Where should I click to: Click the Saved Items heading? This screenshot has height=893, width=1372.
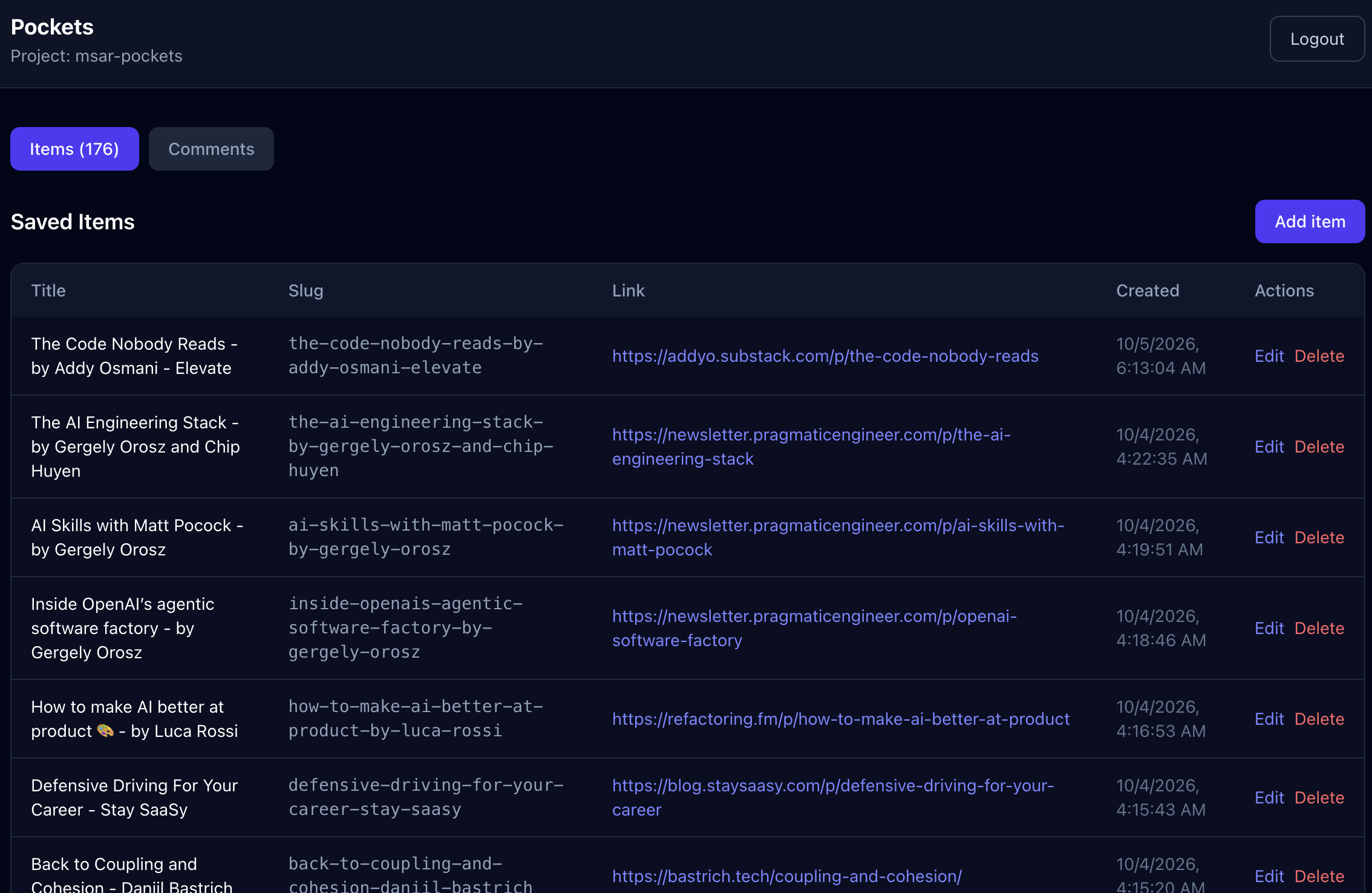click(73, 221)
